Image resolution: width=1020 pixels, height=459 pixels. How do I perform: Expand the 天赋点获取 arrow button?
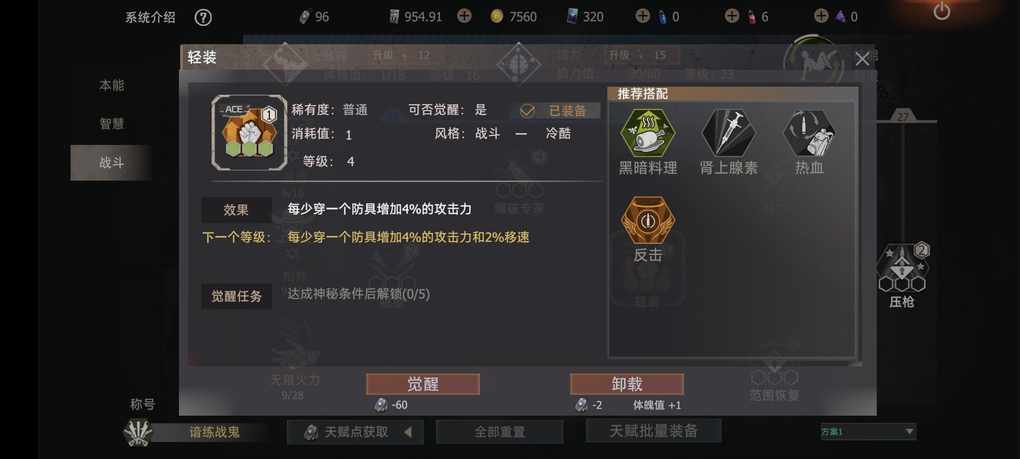click(408, 432)
